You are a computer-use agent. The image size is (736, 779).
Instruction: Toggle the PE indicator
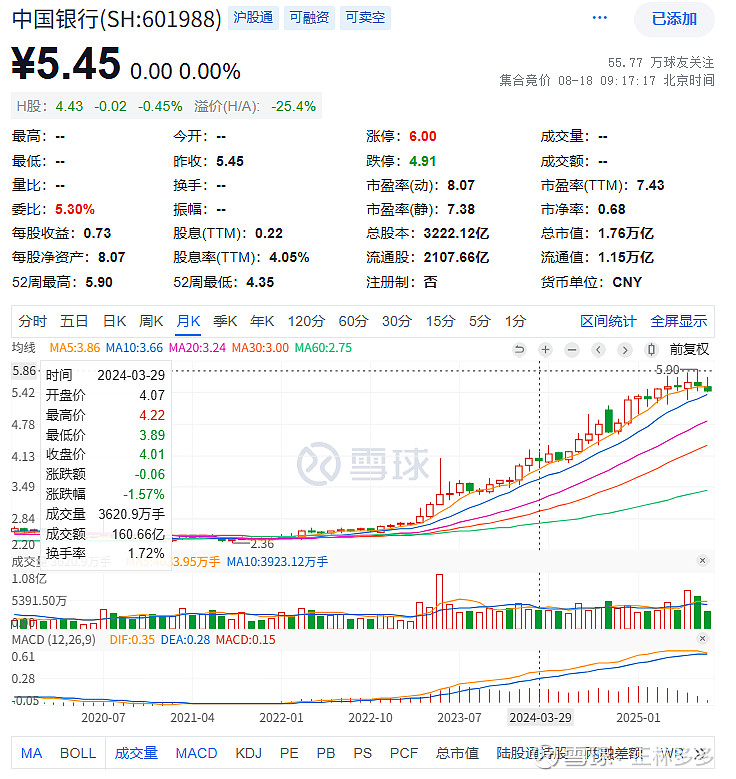[x=289, y=754]
